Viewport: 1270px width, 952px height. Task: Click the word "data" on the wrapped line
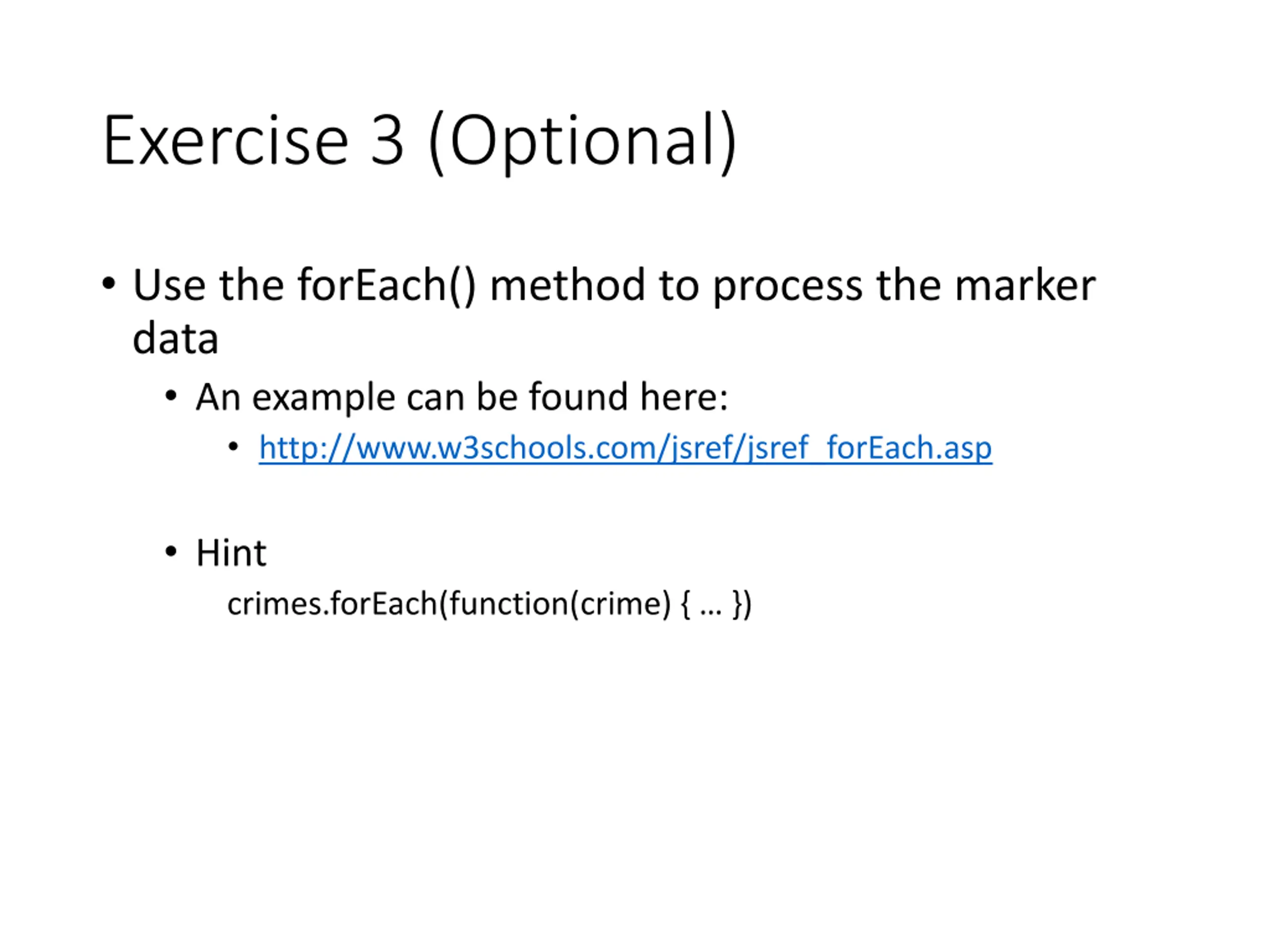coord(175,339)
